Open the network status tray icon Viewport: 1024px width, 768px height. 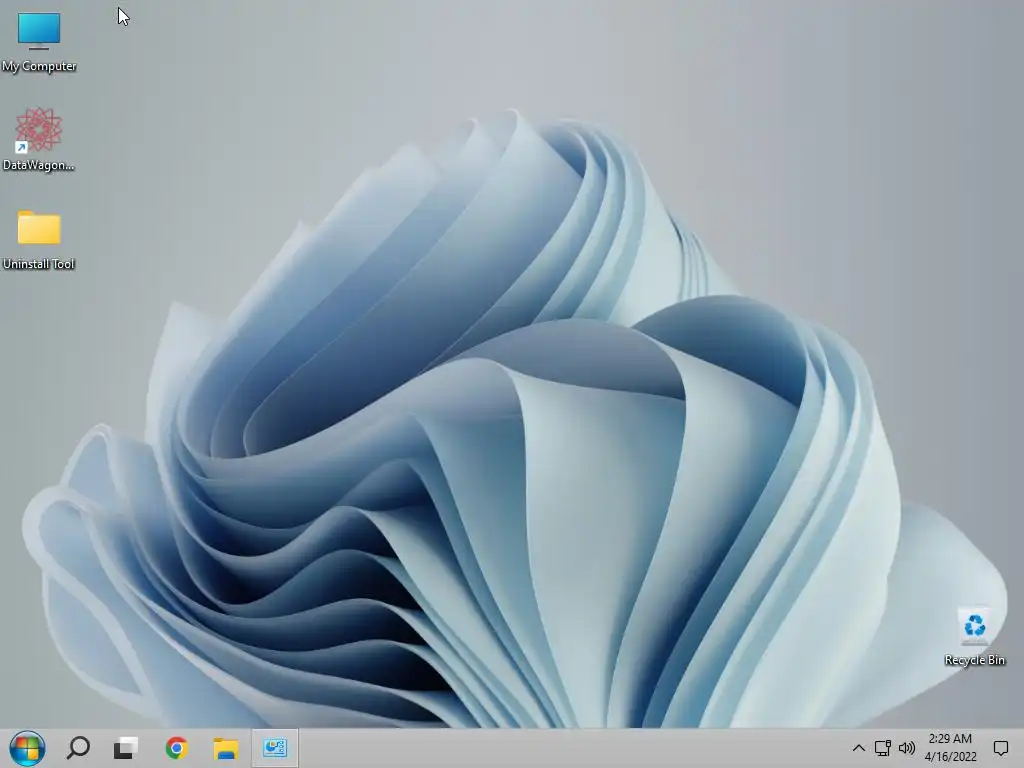pos(882,748)
